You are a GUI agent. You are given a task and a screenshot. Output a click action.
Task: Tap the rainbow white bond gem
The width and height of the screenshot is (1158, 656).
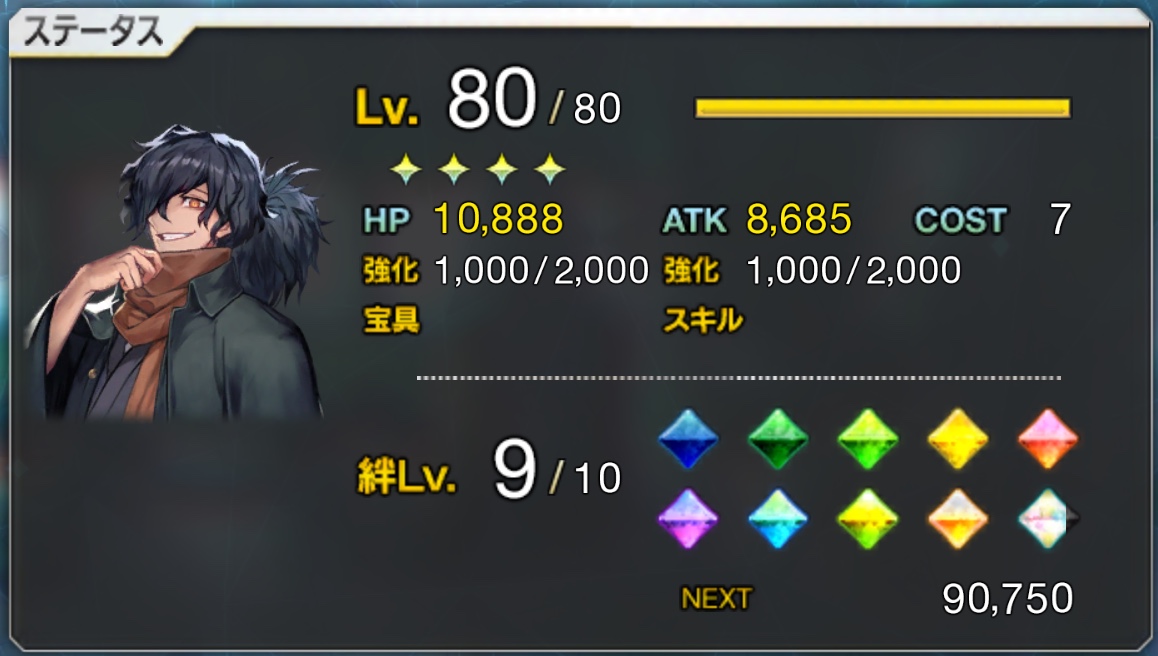pyautogui.click(x=1048, y=519)
